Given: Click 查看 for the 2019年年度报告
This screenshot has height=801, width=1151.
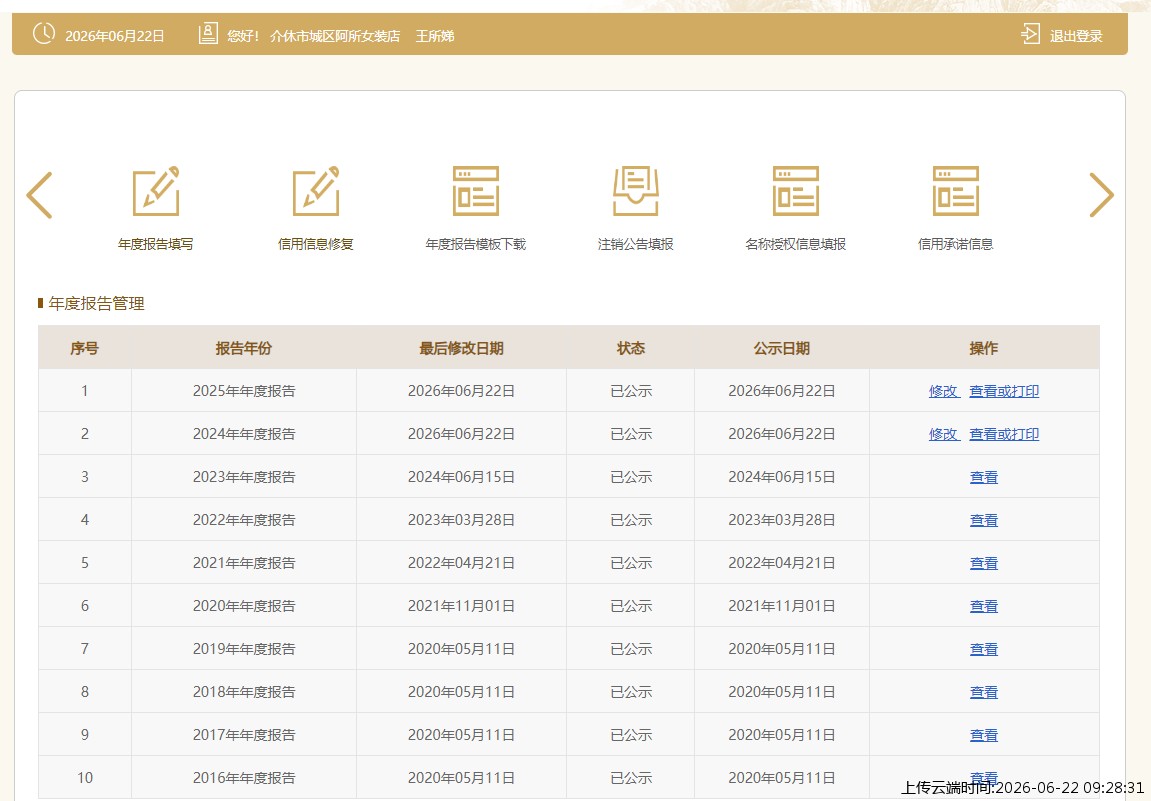Looking at the screenshot, I should [x=984, y=649].
